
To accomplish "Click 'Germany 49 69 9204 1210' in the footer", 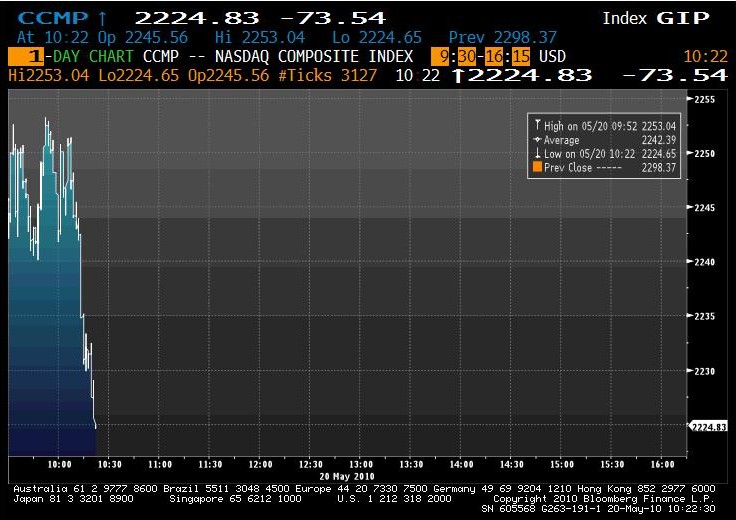I will coord(502,489).
